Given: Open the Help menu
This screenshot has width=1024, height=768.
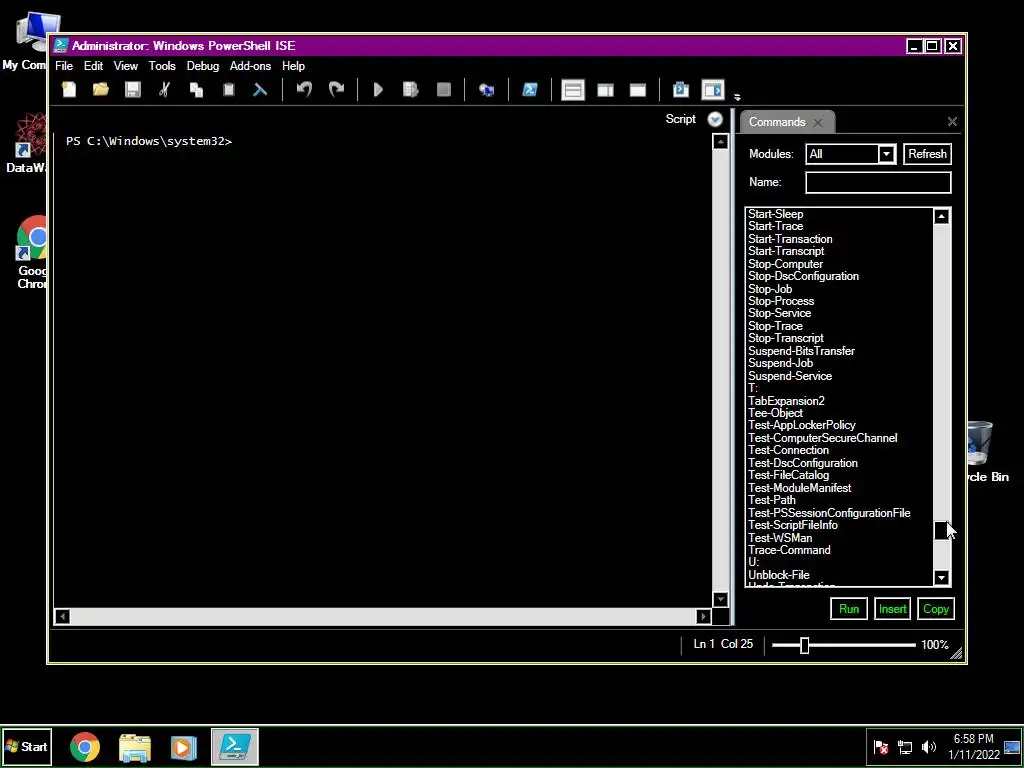Looking at the screenshot, I should tap(293, 66).
